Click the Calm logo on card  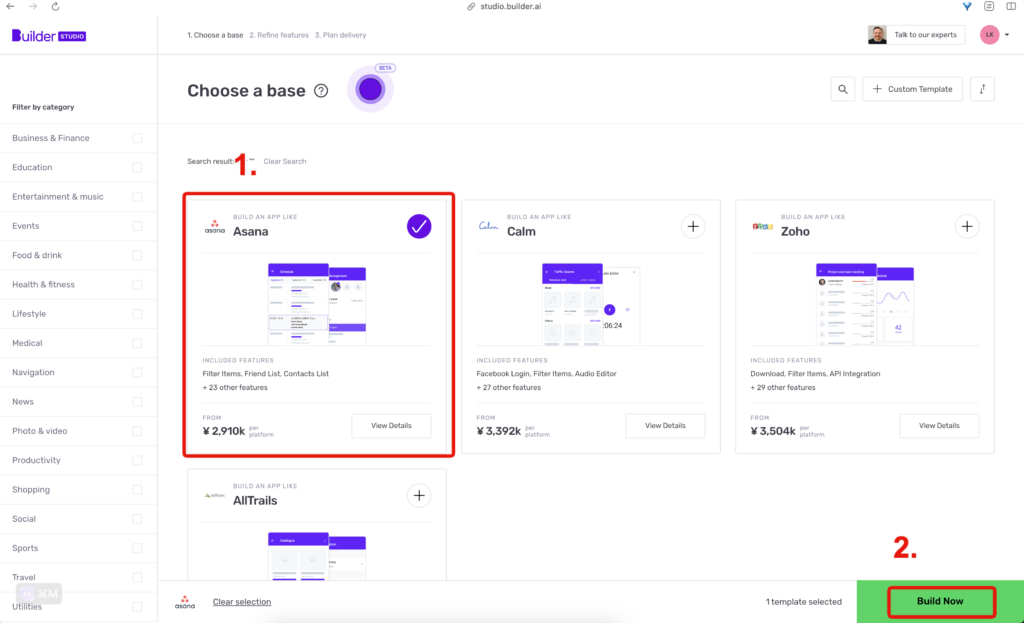click(488, 227)
